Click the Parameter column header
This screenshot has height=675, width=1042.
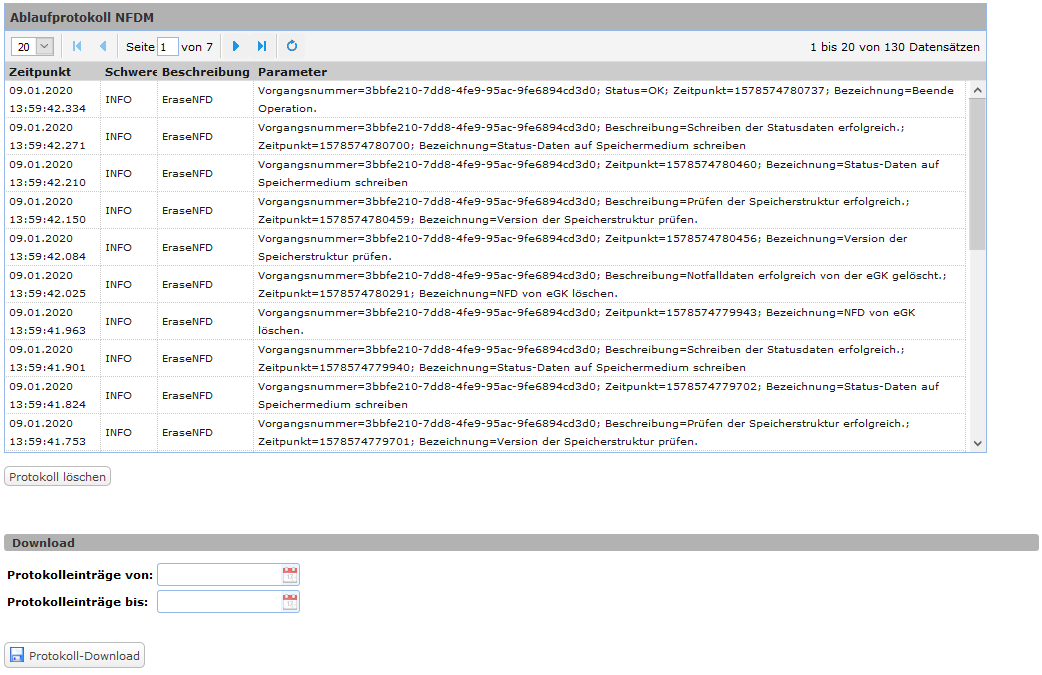tap(292, 72)
